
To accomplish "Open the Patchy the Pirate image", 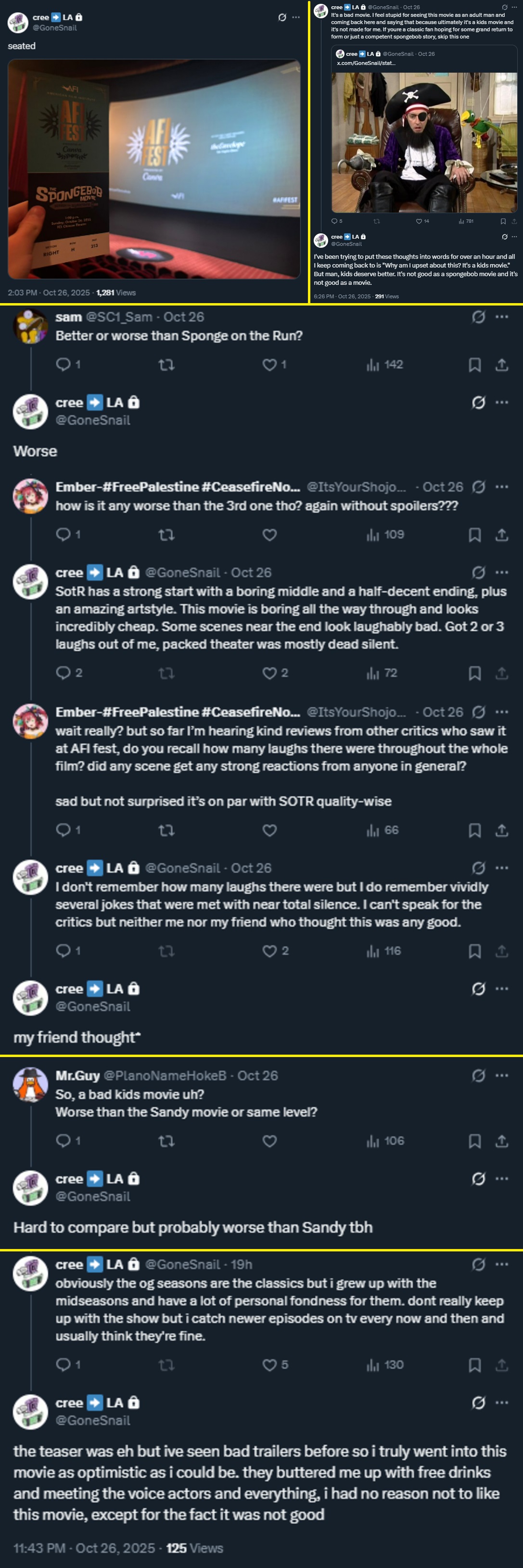I will pyautogui.click(x=424, y=142).
